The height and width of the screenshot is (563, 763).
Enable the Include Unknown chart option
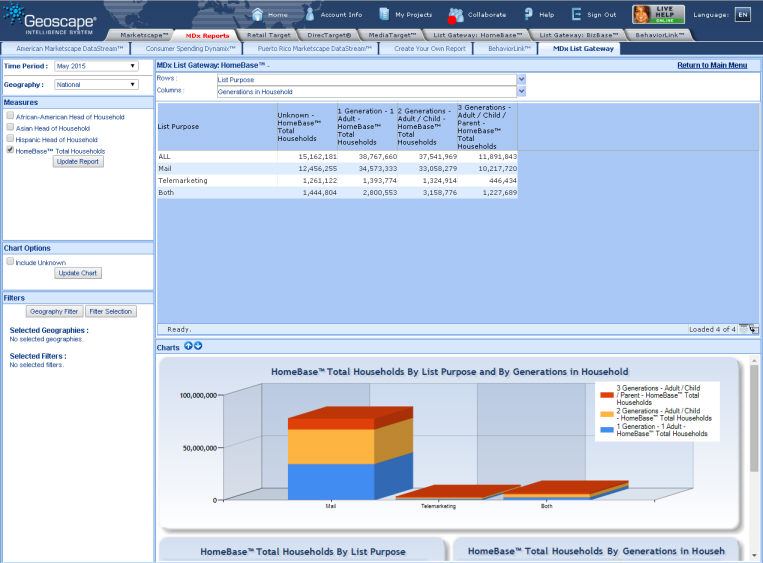[x=10, y=261]
